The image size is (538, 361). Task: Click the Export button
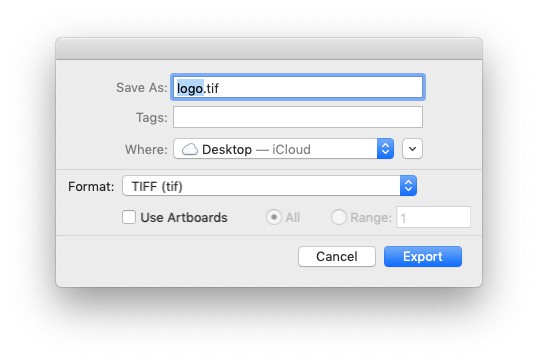[423, 256]
